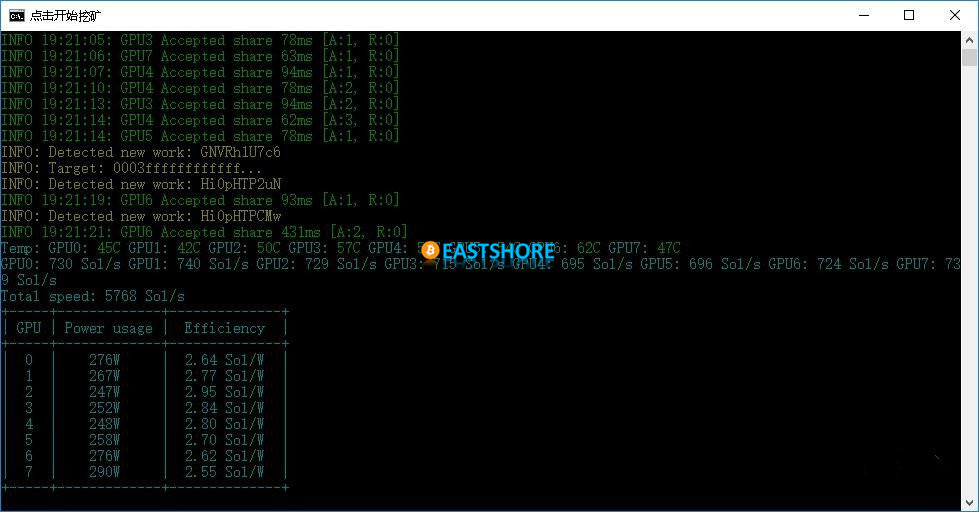Click the log line 19:21:07 GPU4 Accepted share 94ms
The image size is (979, 512).
tap(200, 72)
